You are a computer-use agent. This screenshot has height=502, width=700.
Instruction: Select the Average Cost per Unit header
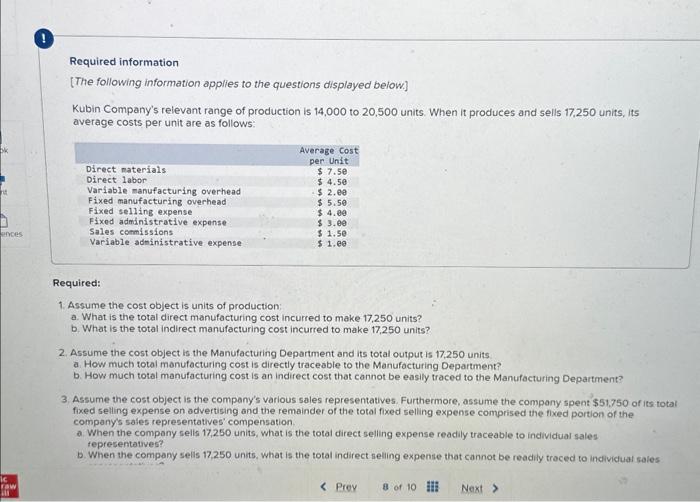click(329, 155)
